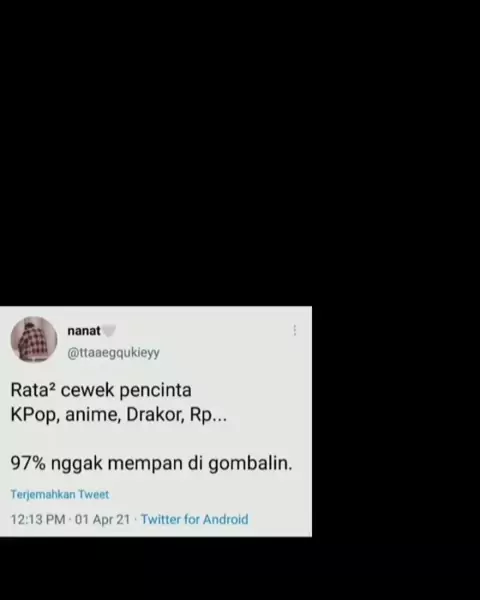Click the word 'anime,' in the tweet
Image resolution: width=480 pixels, height=600 pixels.
[x=93, y=415]
